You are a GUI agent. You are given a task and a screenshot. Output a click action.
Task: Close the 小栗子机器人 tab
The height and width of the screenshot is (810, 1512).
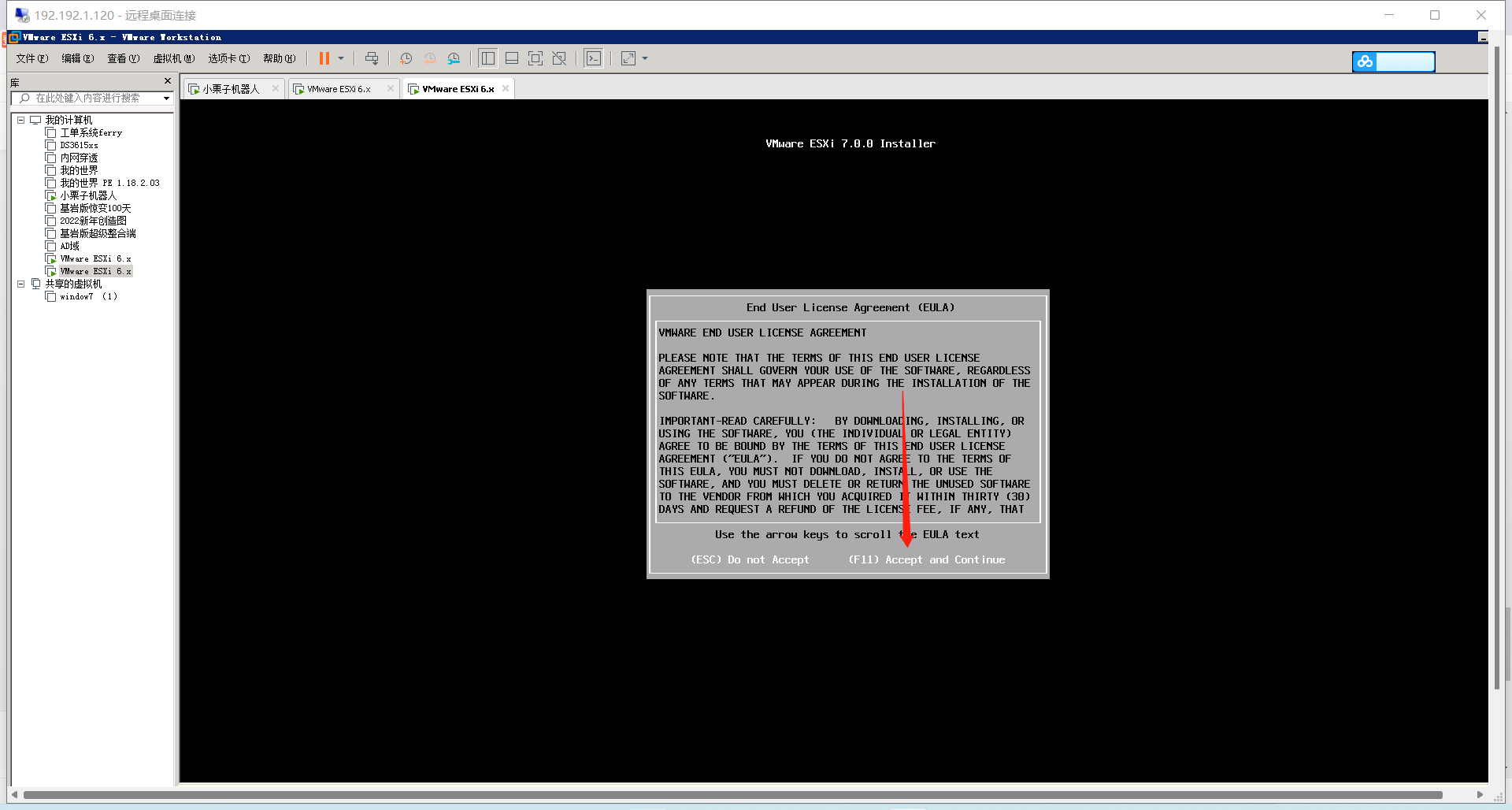pyautogui.click(x=275, y=88)
